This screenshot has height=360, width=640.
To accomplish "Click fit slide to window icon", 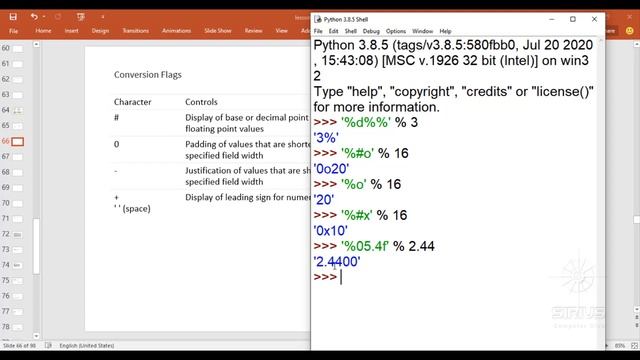I will (x=634, y=345).
